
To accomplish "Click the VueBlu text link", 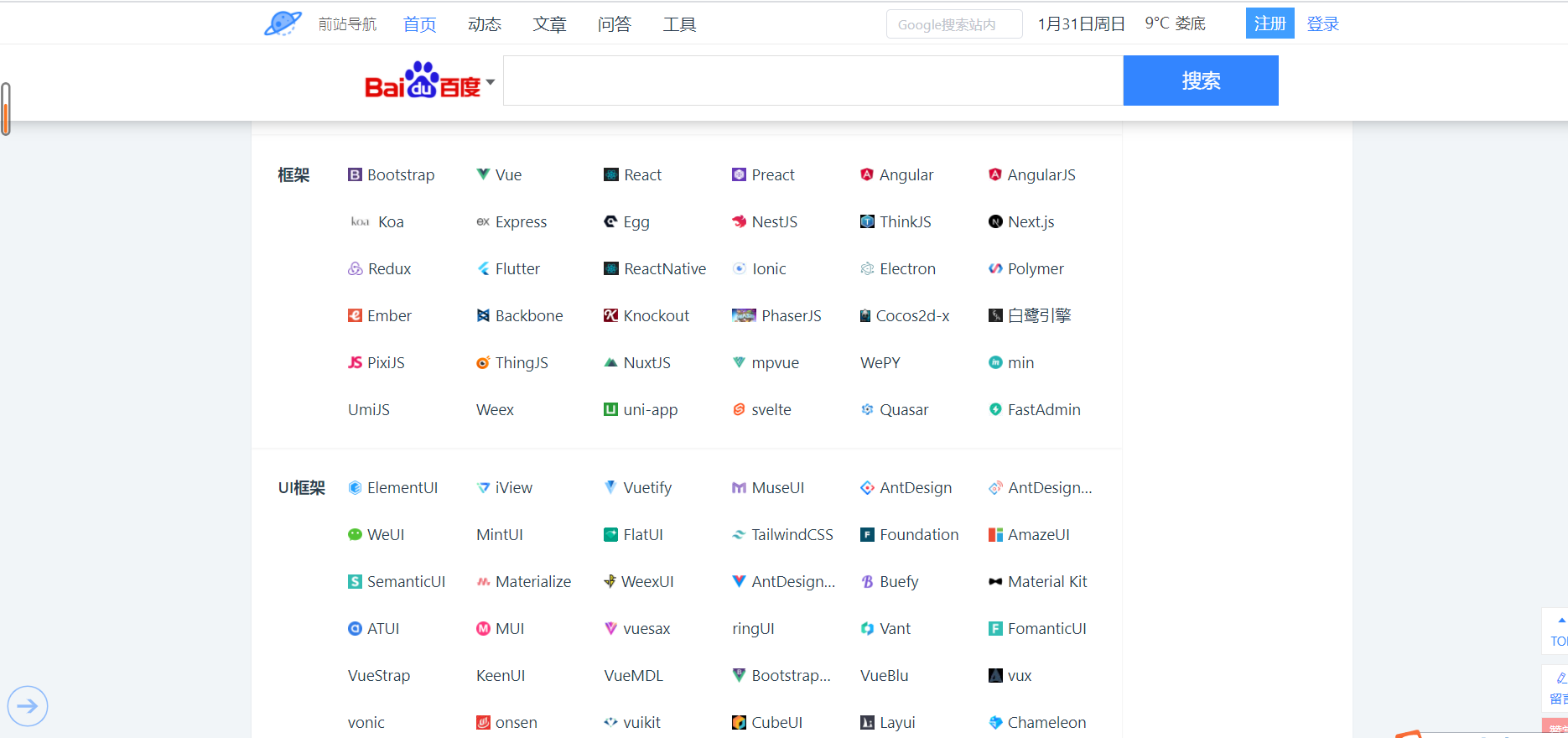I will point(885,675).
